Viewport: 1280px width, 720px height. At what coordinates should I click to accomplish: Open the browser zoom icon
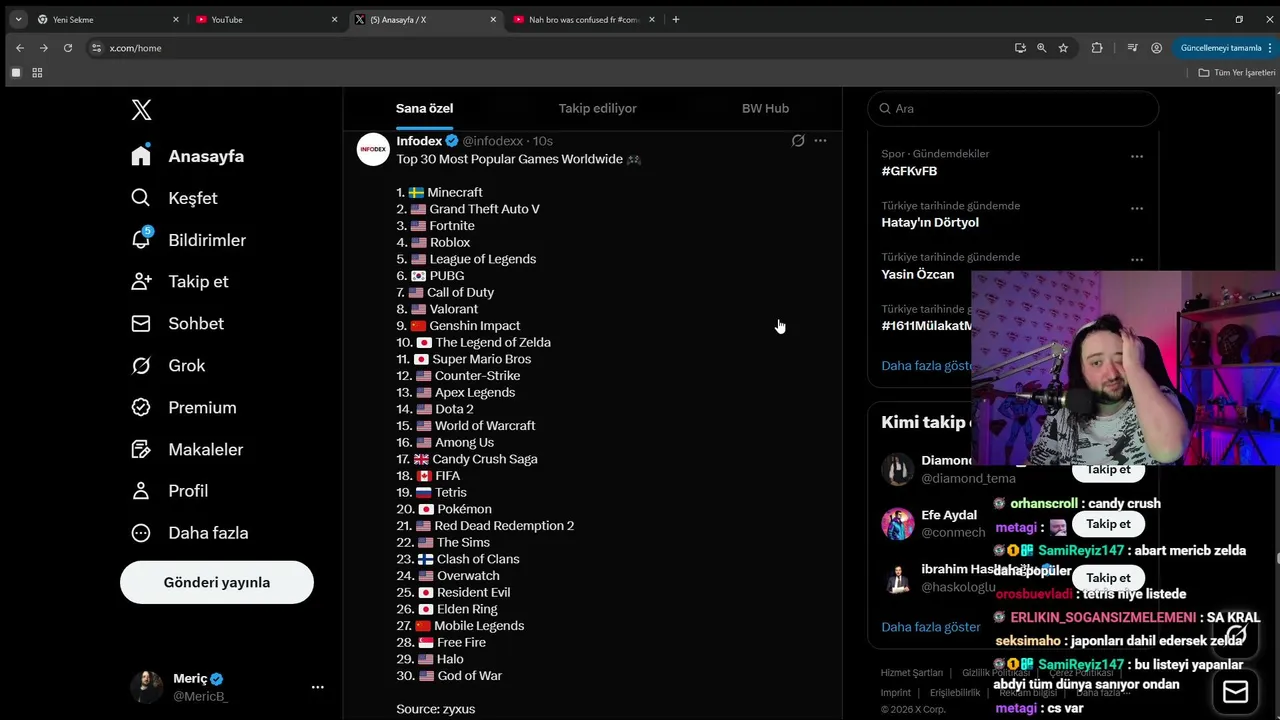click(1041, 48)
